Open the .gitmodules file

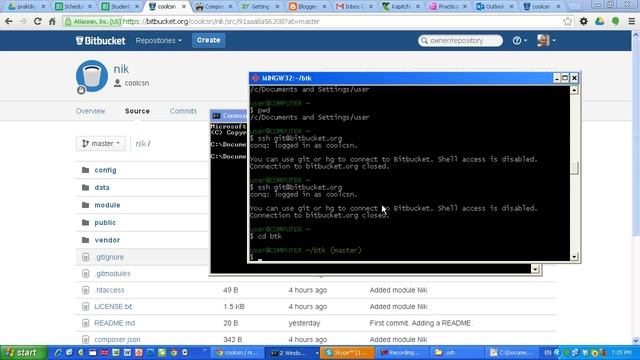click(x=113, y=273)
